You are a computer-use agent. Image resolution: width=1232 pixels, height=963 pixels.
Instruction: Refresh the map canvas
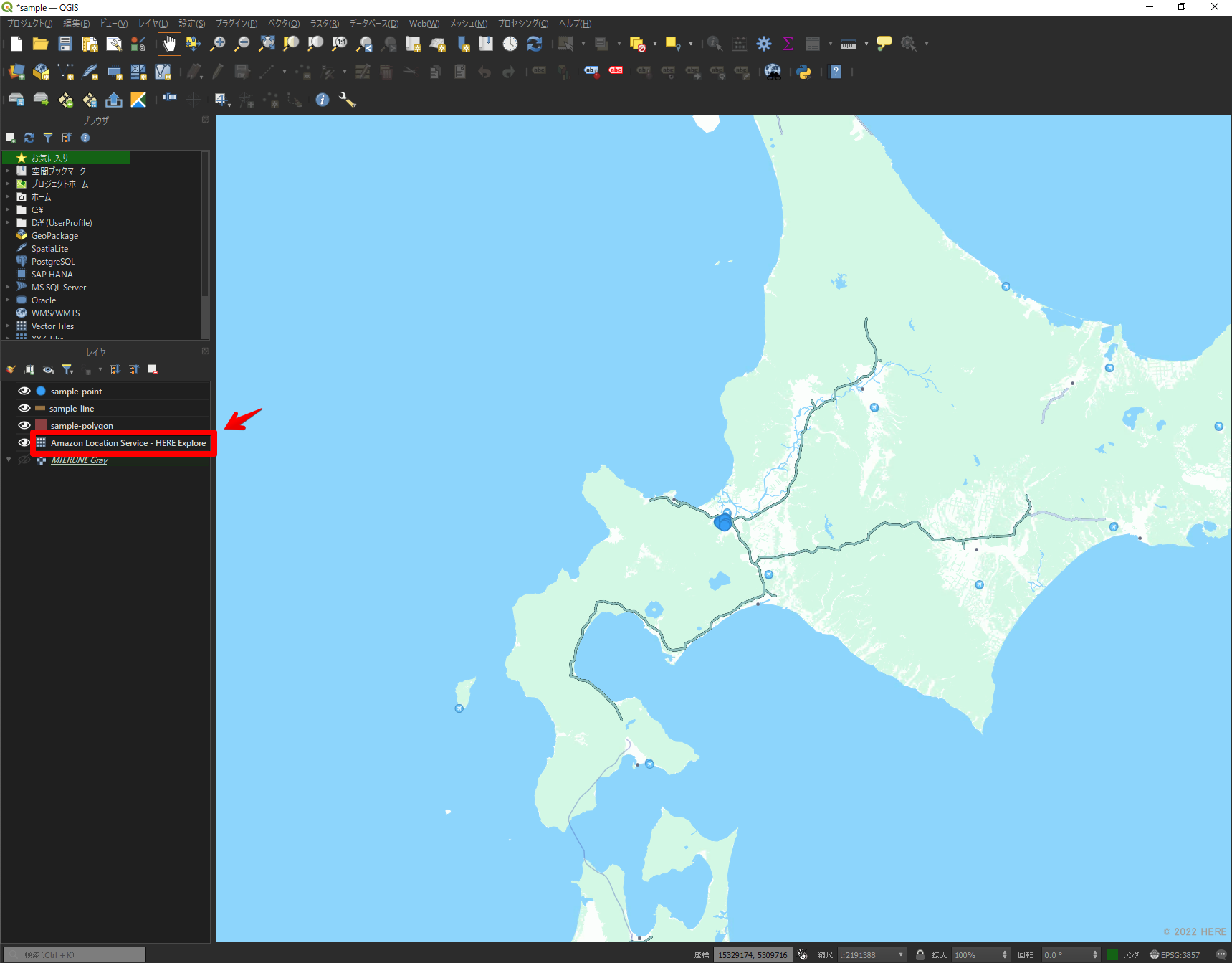(535, 44)
